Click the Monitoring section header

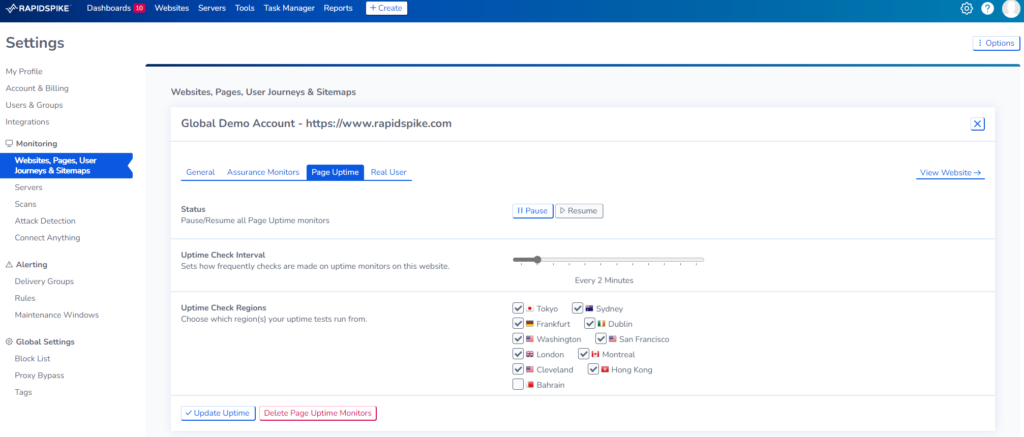point(31,144)
